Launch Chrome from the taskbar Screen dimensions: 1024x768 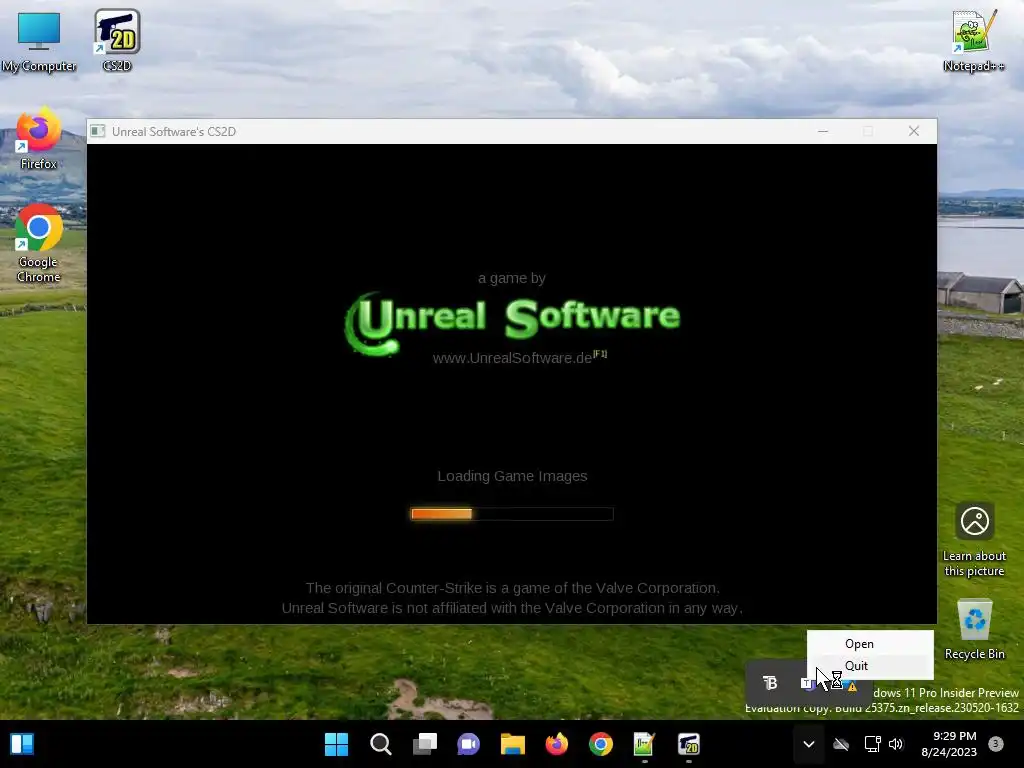(x=600, y=744)
